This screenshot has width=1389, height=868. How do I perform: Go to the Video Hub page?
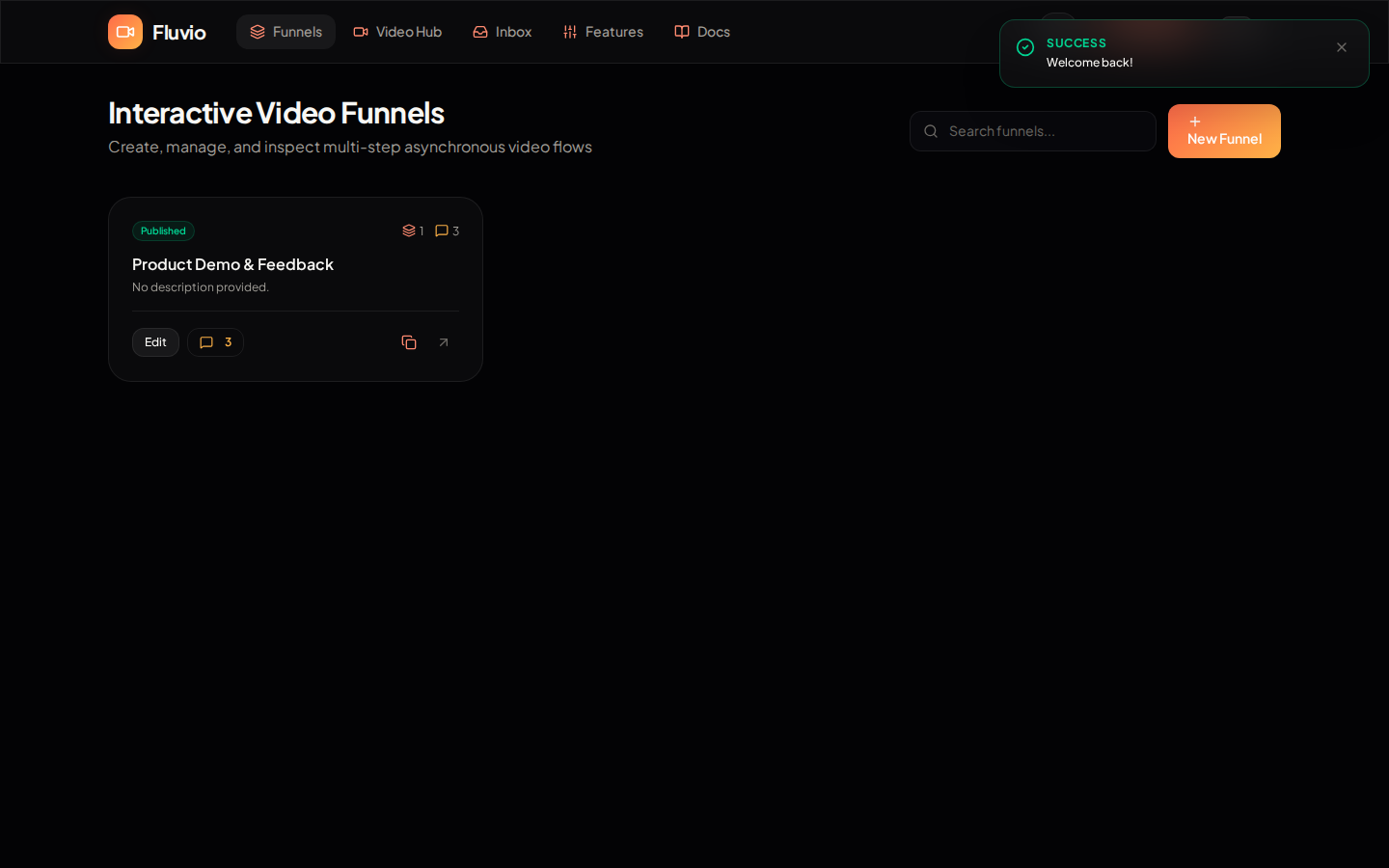397,32
